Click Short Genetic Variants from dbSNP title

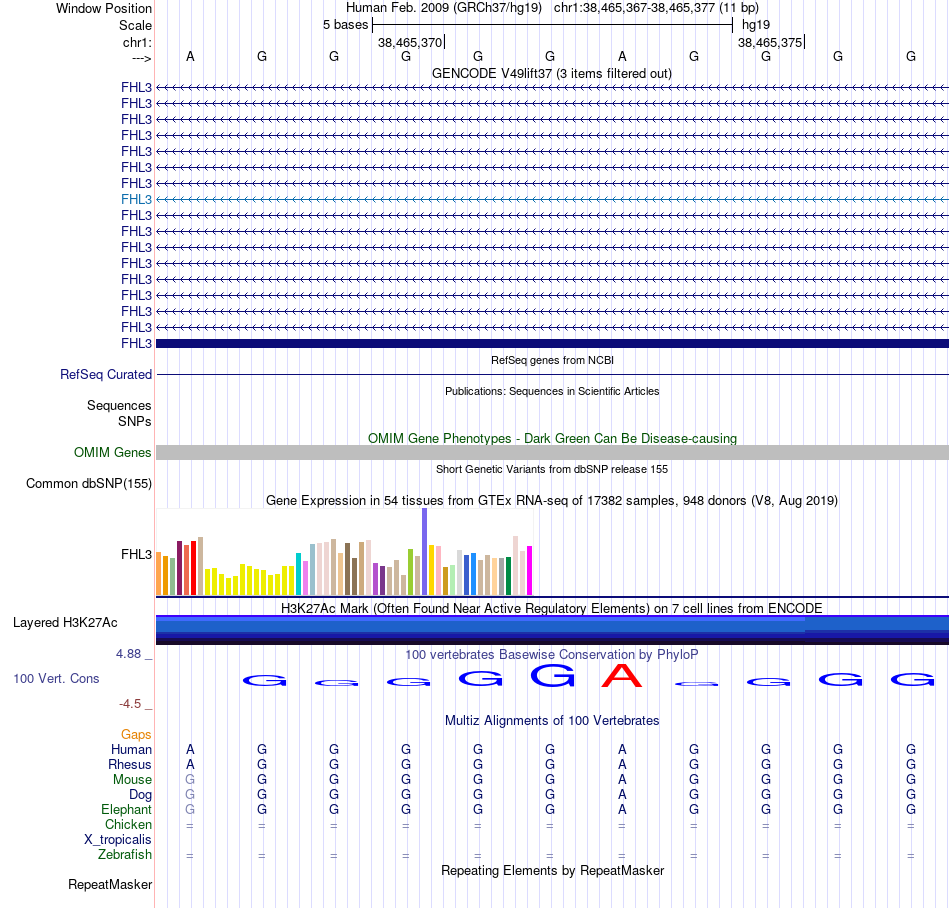552,469
